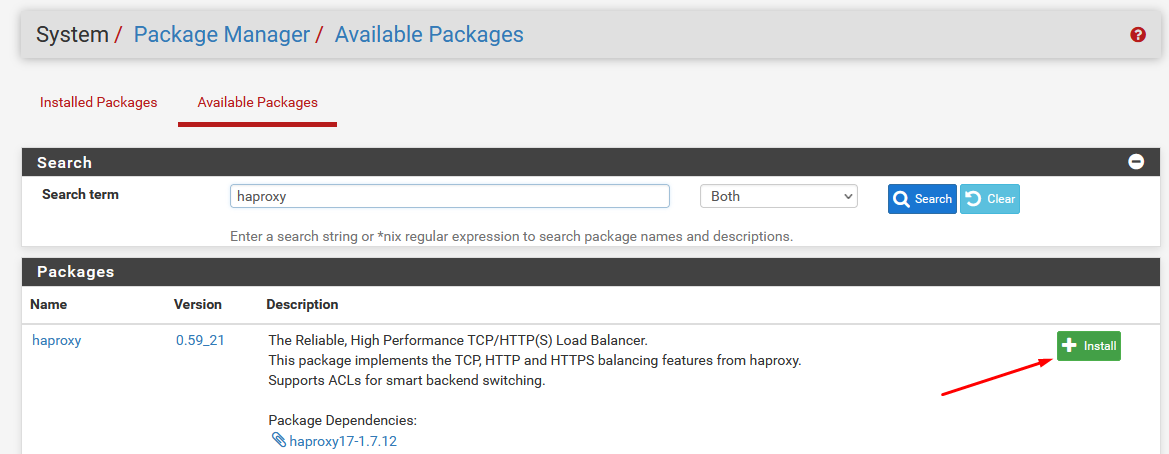Install the haproxy package
Viewport: 1169px width, 454px height.
(1088, 346)
